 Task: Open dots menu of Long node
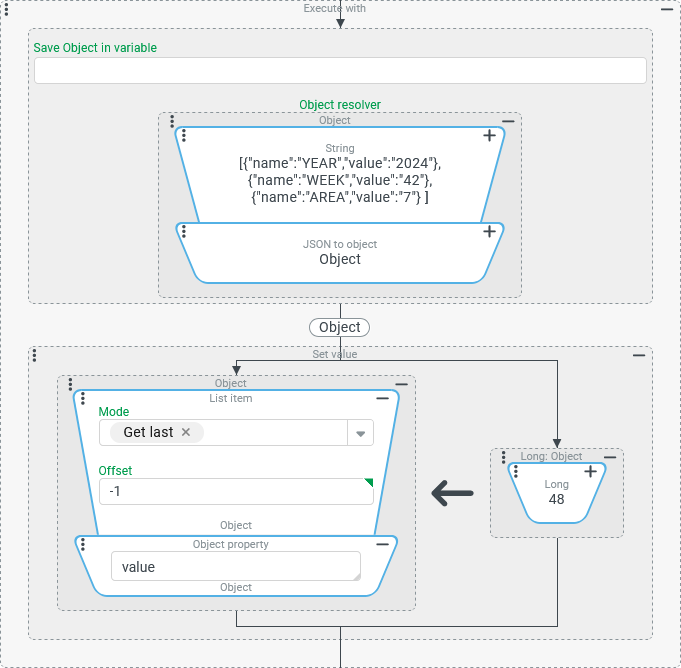[x=516, y=471]
